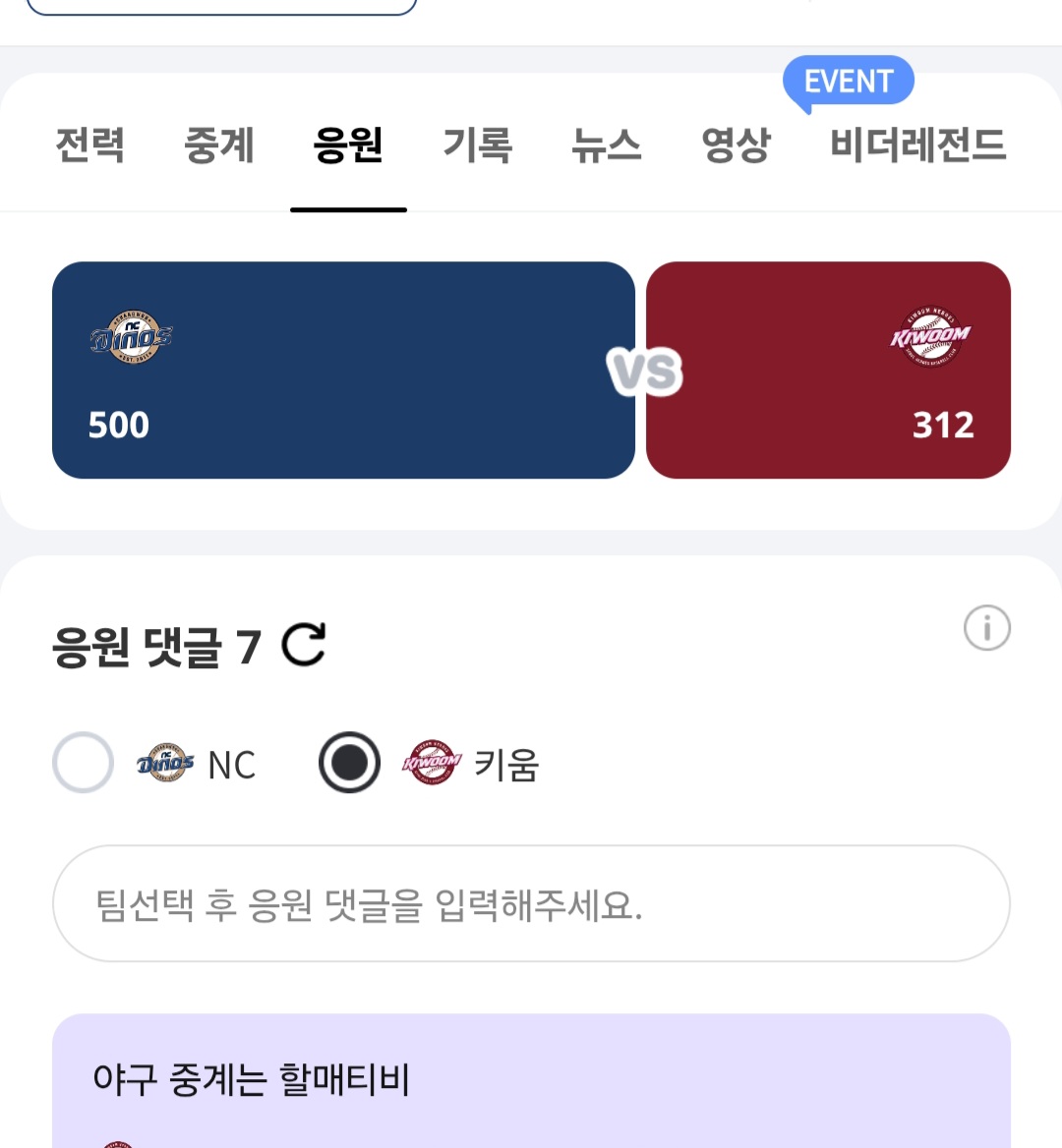Switch to the 전력 tab

click(90, 145)
